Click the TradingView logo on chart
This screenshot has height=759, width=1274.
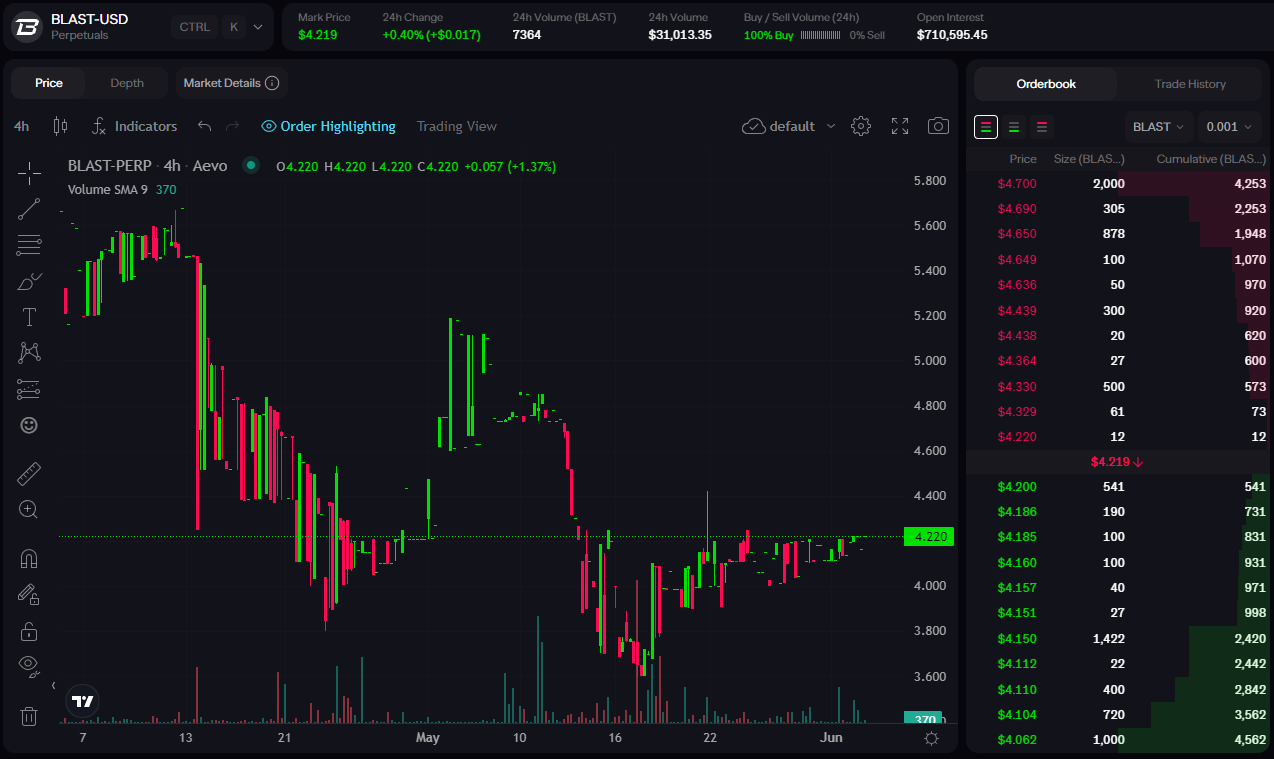click(83, 701)
